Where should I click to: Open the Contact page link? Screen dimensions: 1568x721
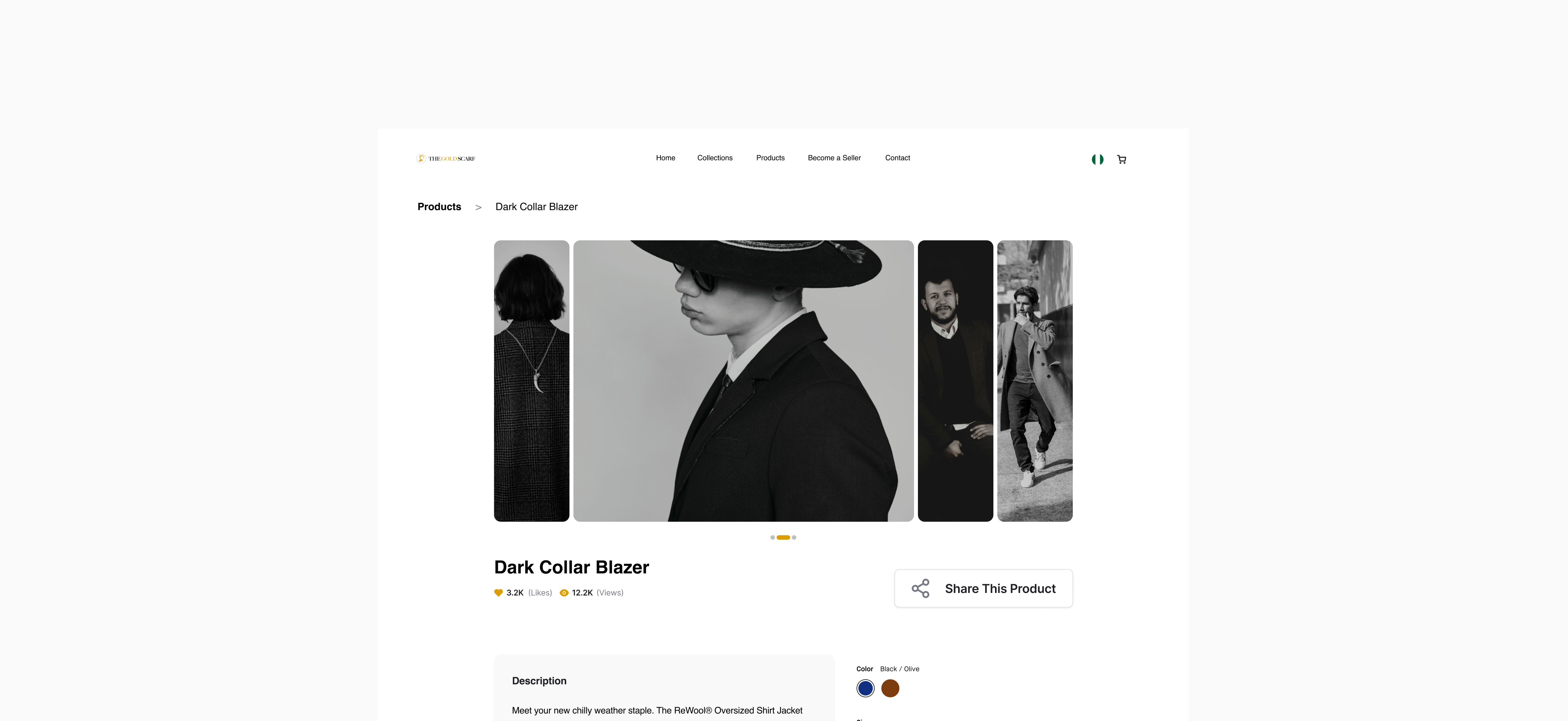pyautogui.click(x=897, y=158)
